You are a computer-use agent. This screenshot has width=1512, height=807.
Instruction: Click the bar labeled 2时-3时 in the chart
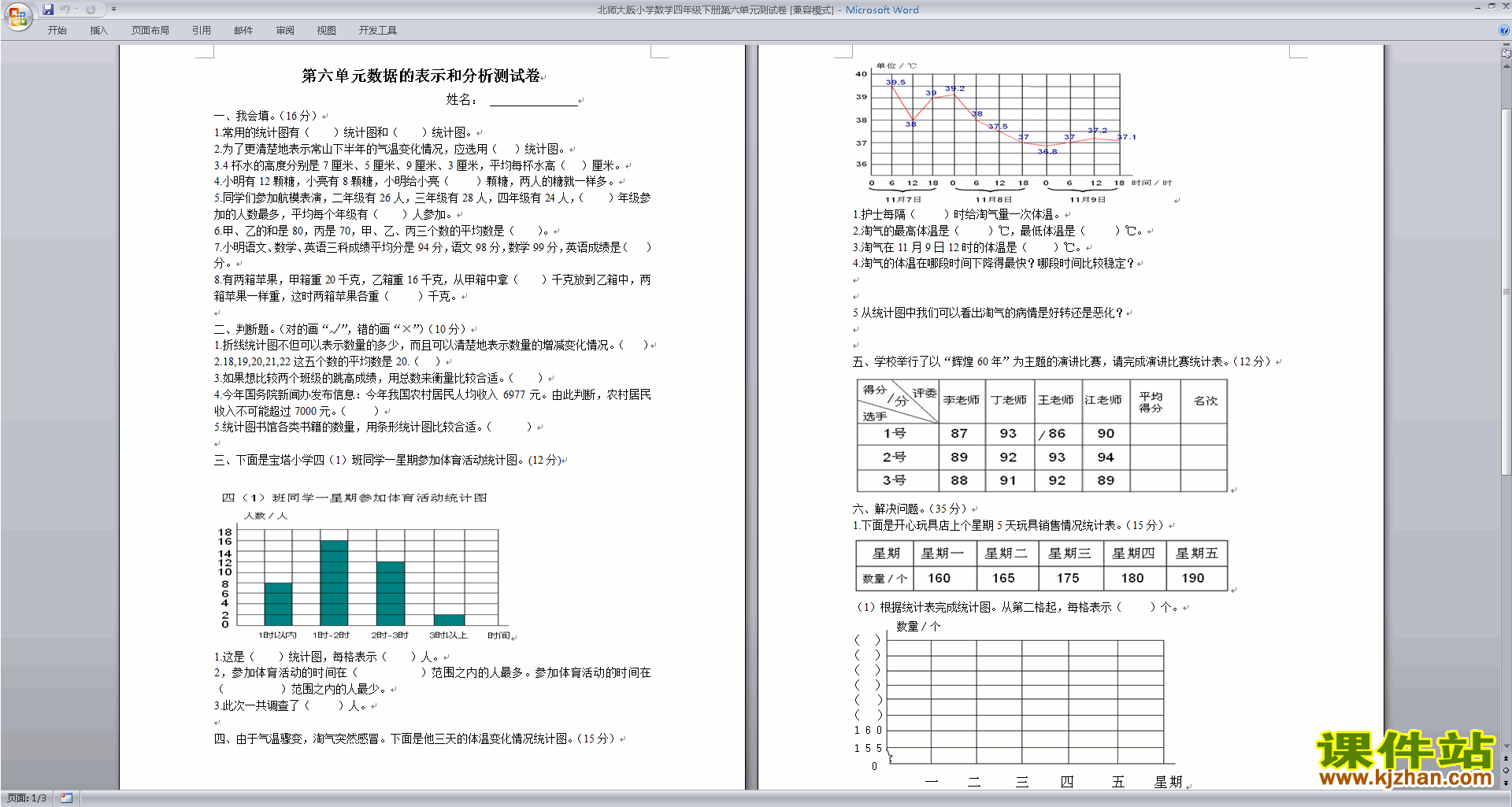391,594
